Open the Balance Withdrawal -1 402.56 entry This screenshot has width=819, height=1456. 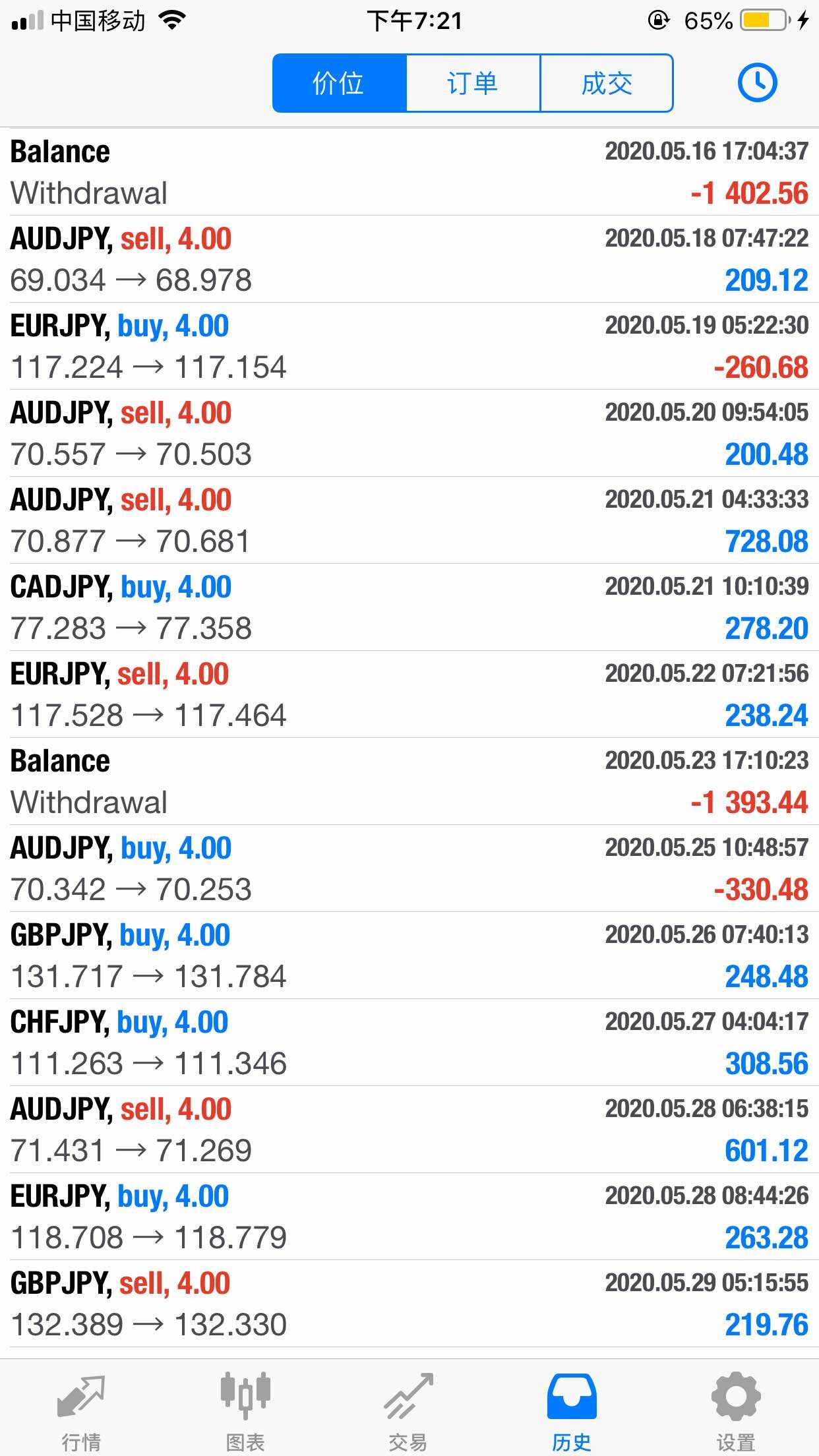pyautogui.click(x=409, y=172)
